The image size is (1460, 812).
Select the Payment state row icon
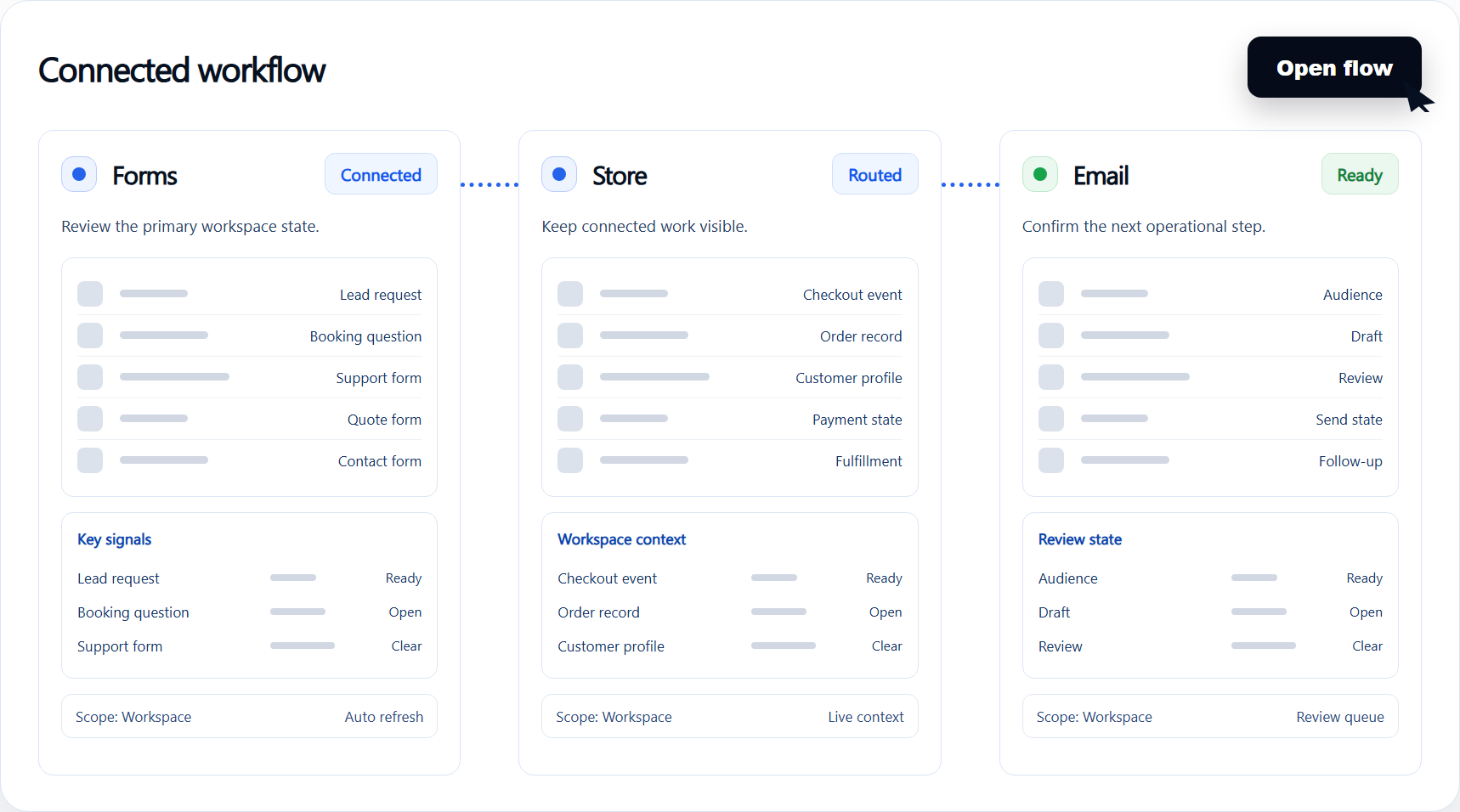click(570, 419)
